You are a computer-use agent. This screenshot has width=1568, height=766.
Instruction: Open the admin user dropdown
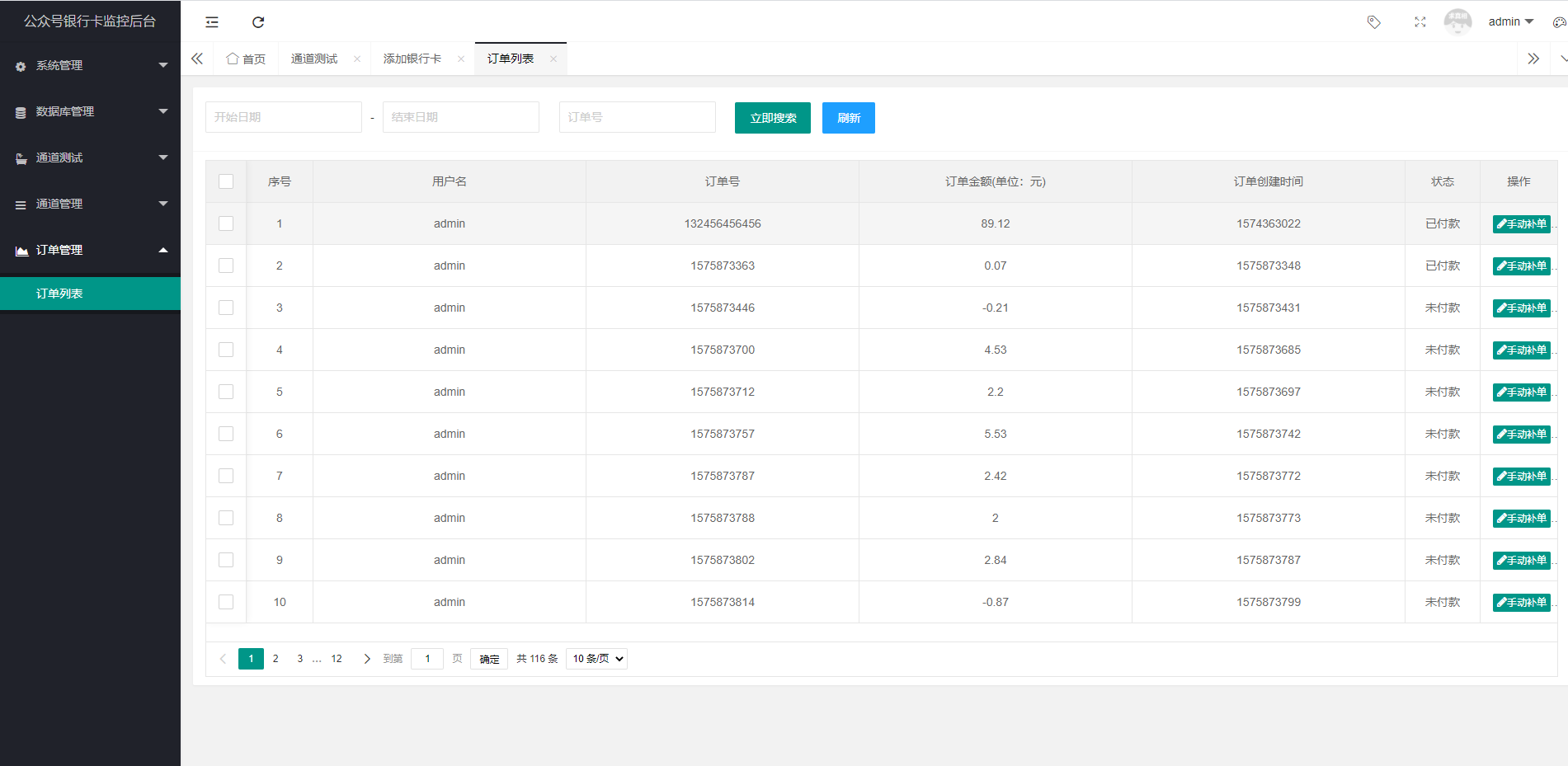1510,22
